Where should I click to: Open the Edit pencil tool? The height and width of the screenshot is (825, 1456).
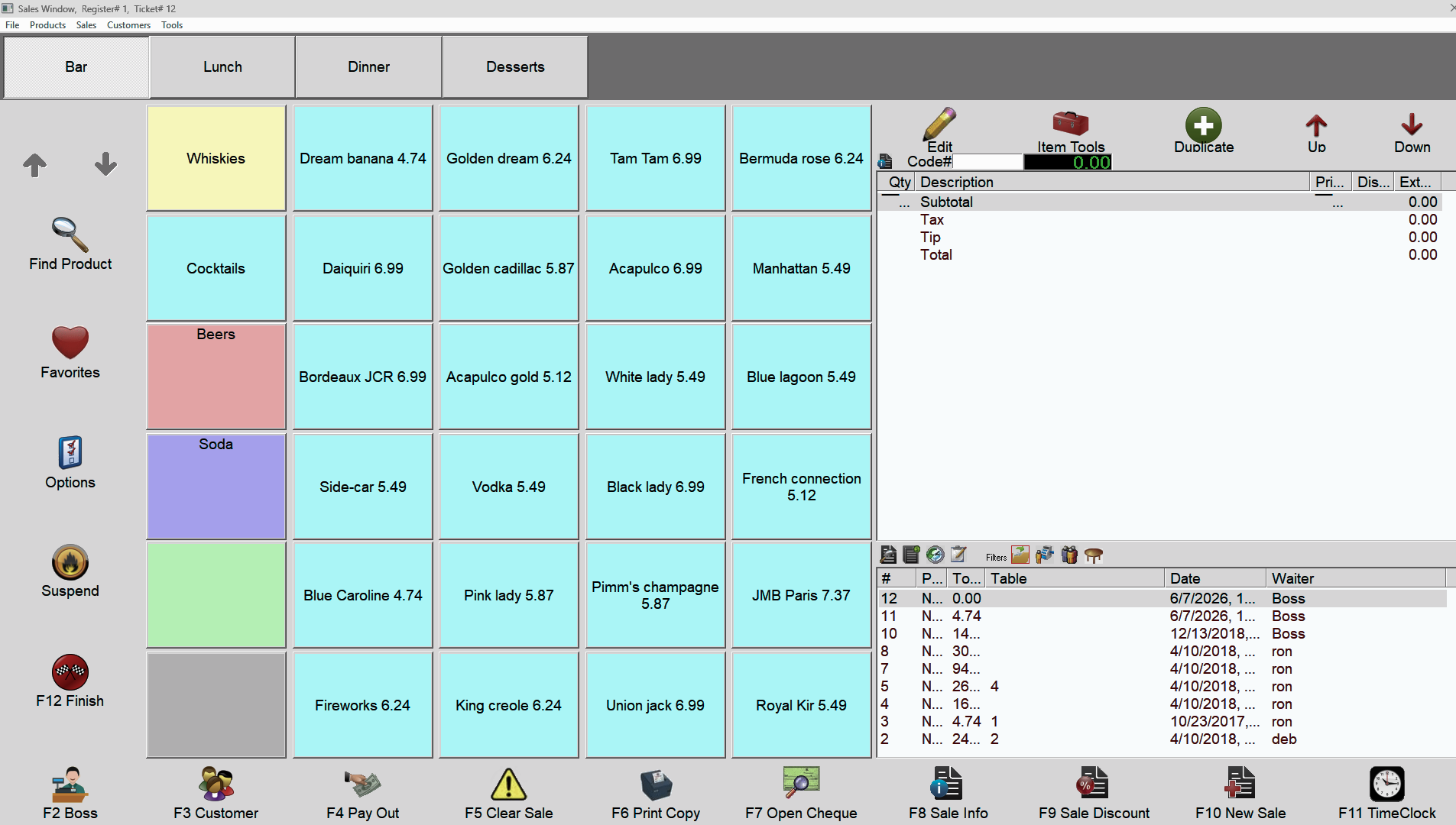pyautogui.click(x=939, y=130)
